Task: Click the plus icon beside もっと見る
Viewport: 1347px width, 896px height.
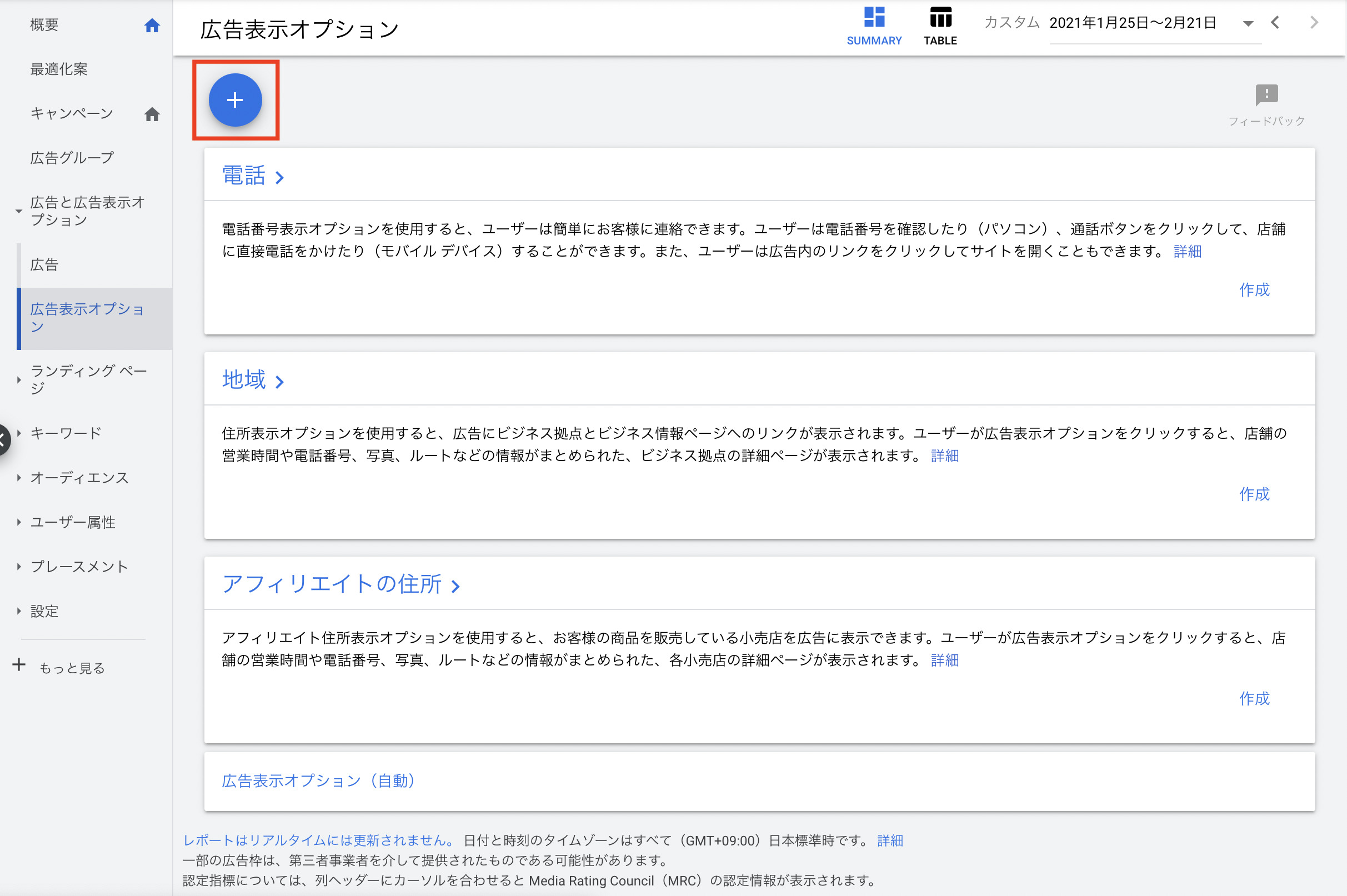Action: tap(19, 664)
